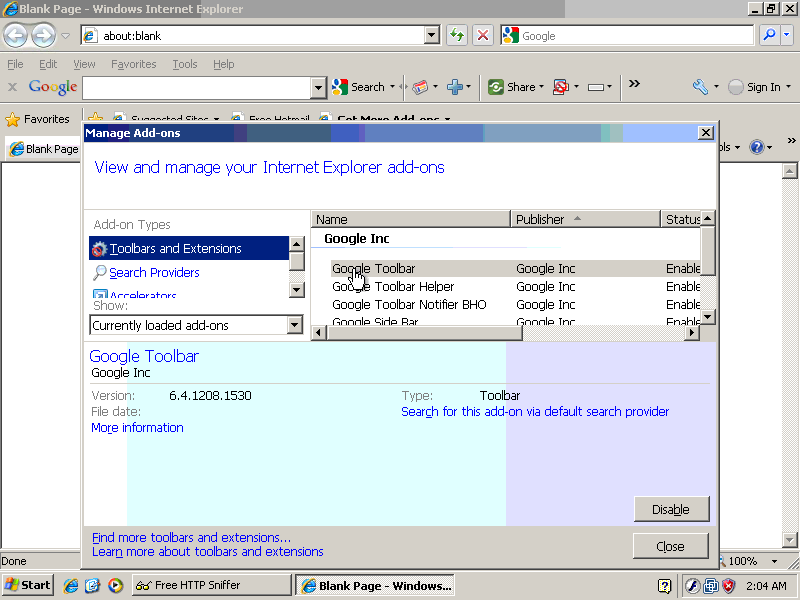800x600 pixels.
Task: Expand the Sign In dropdown arrow
Action: tap(788, 87)
